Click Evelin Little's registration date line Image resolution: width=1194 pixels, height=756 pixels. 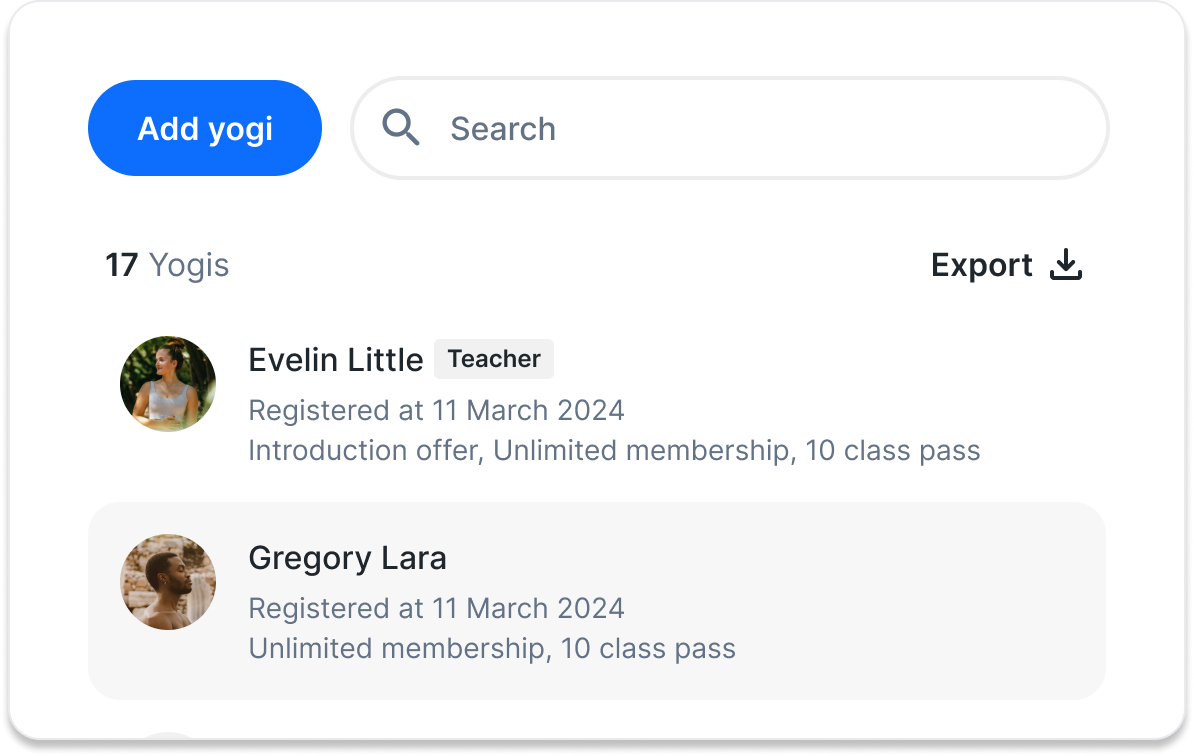pyautogui.click(x=436, y=410)
